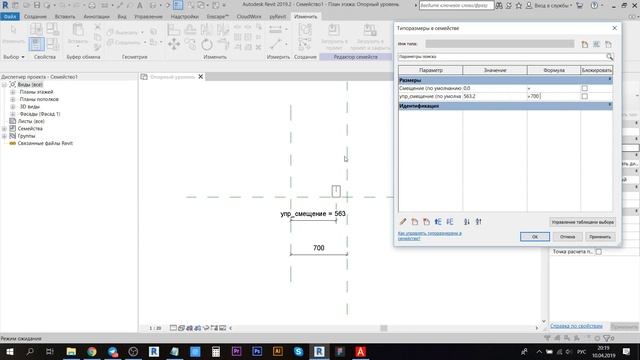This screenshot has height=360, width=640.
Task: Toggle lock checkbox for Смещение parameter row
Action: coord(584,88)
